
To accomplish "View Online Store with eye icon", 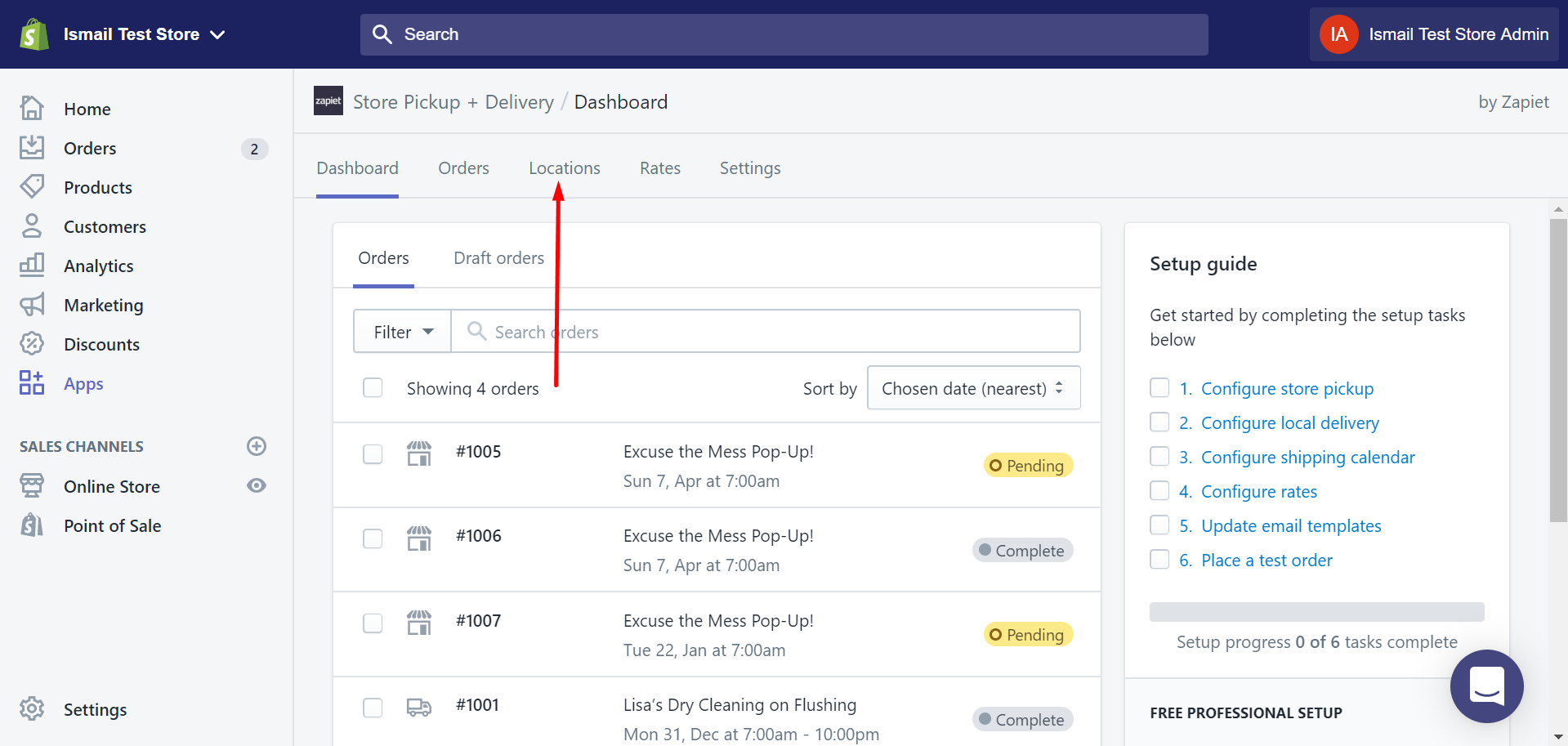I will click(257, 485).
